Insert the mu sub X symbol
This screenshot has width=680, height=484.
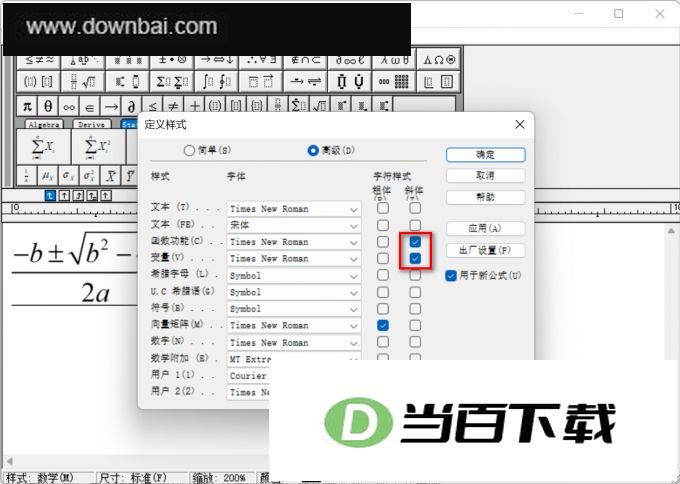coord(47,175)
